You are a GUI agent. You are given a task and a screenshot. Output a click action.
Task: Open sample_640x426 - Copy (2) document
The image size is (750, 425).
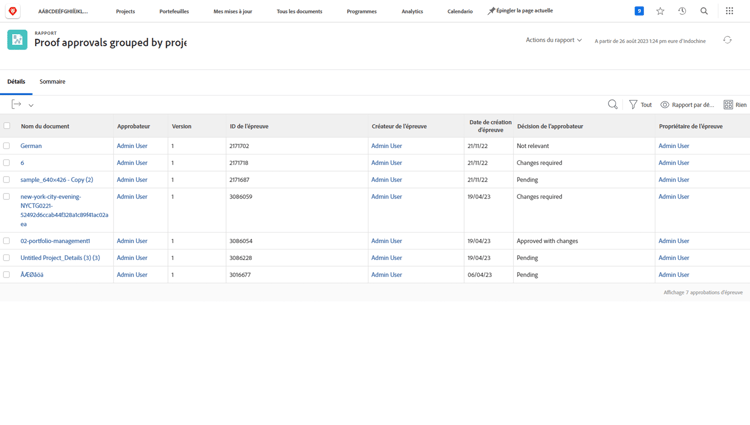coord(57,180)
